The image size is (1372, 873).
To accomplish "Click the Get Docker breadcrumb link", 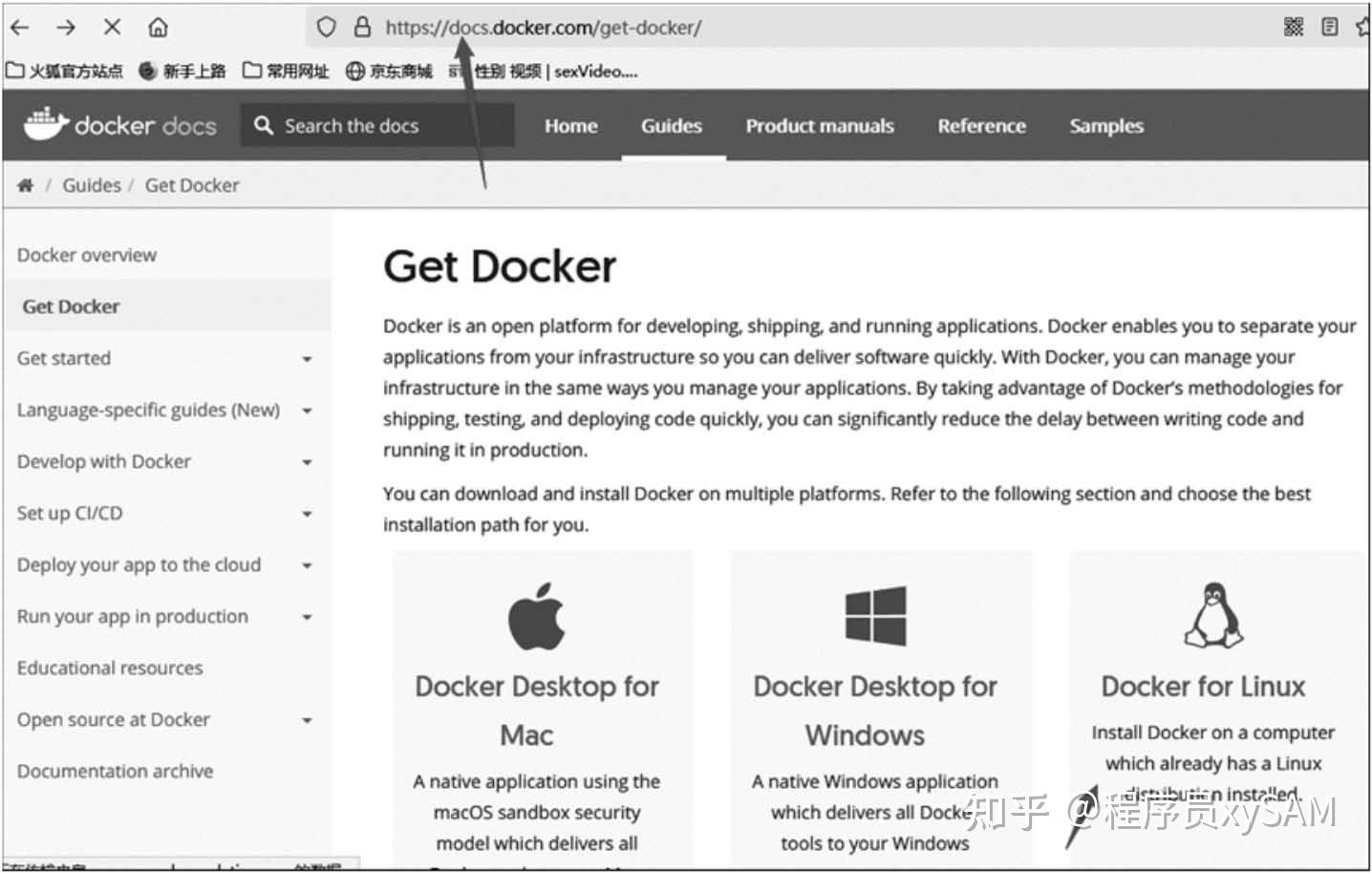I will (x=192, y=185).
